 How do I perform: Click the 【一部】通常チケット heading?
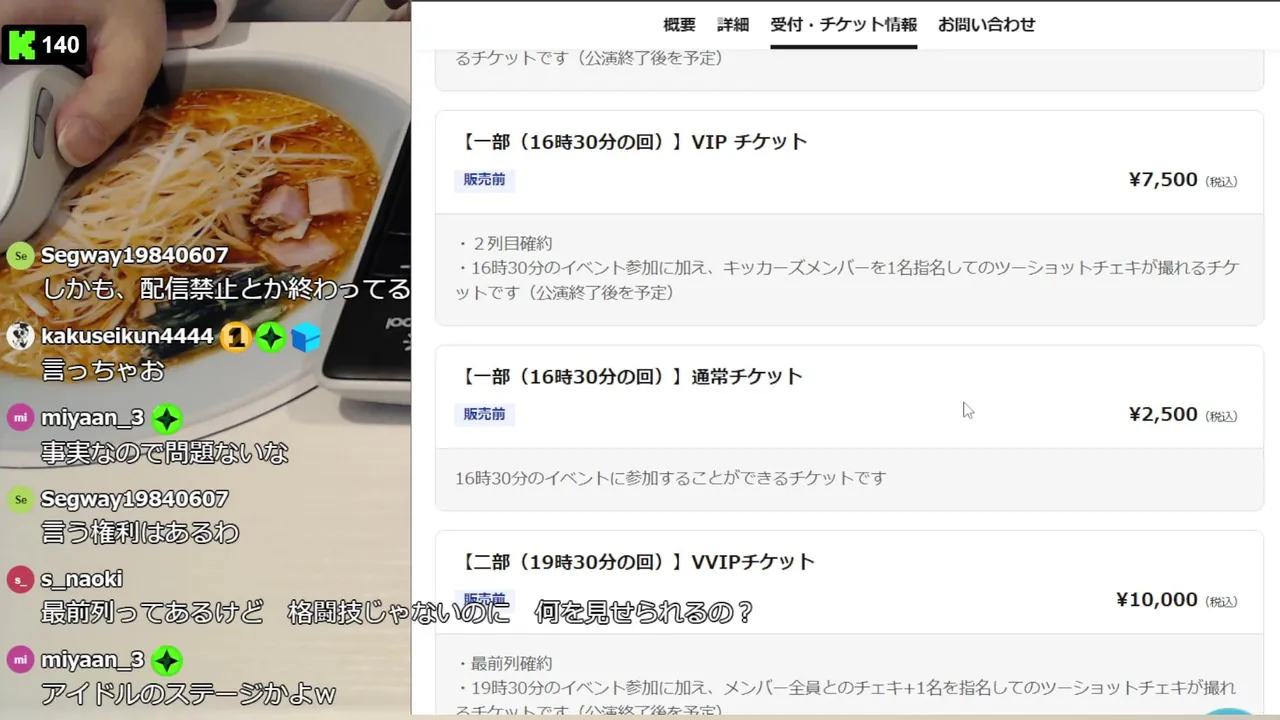pos(629,377)
